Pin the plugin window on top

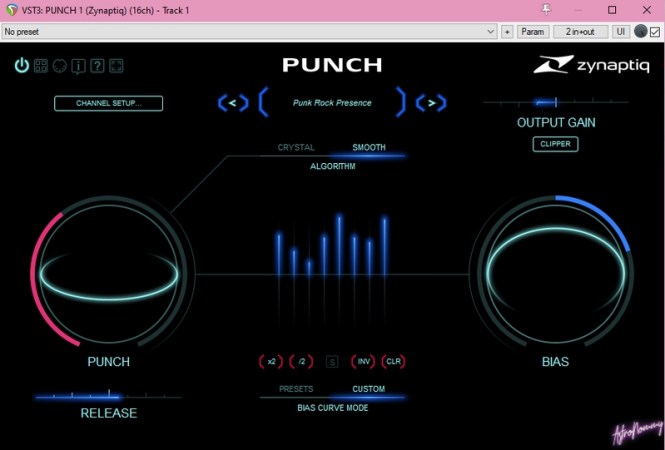[547, 10]
